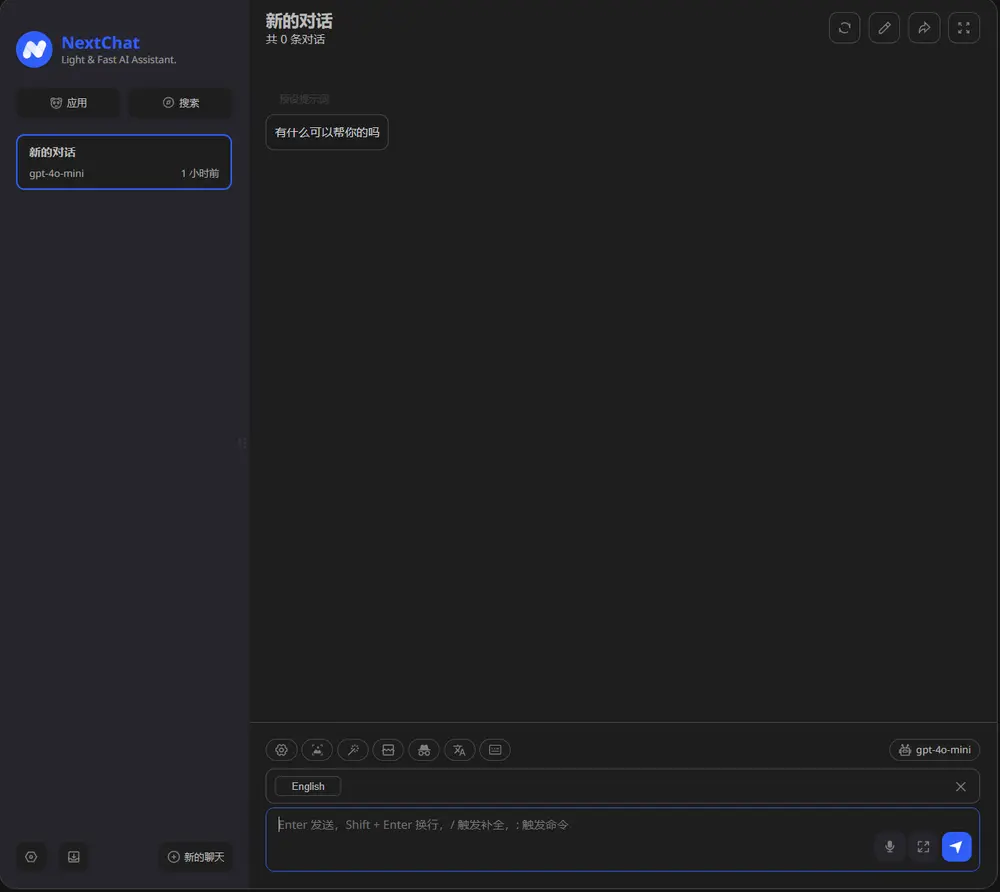The width and height of the screenshot is (1000, 892).
Task: Click the translate language icon
Action: [x=459, y=750]
